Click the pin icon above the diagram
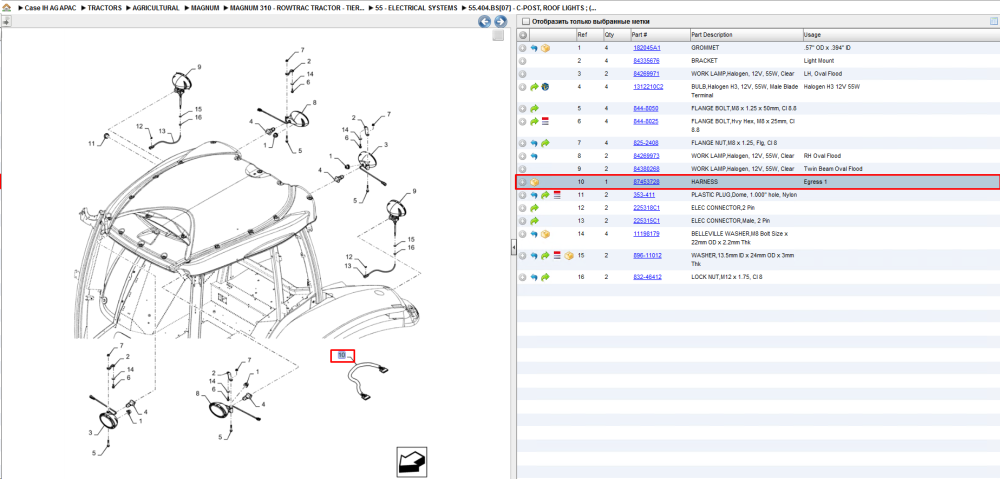Image resolution: width=1000 pixels, height=479 pixels. 6,22
